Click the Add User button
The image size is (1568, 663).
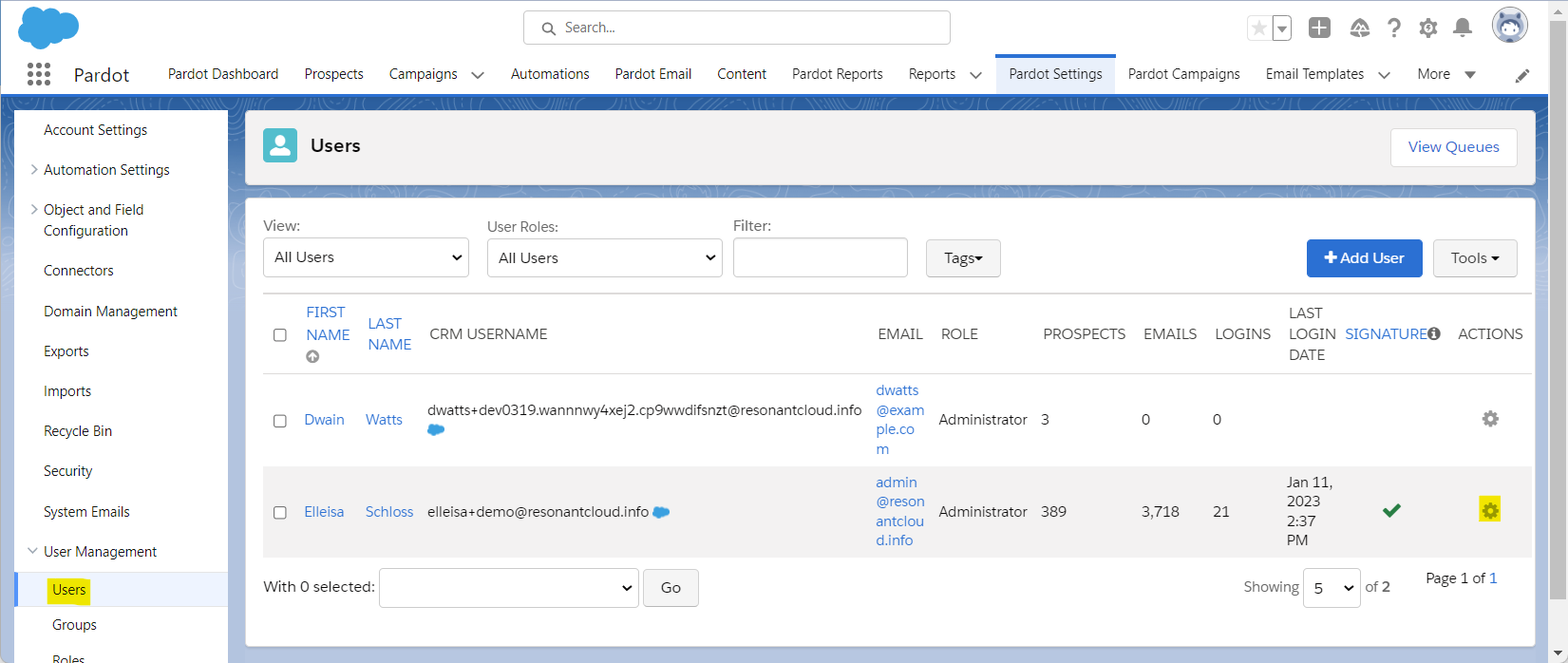(1365, 258)
